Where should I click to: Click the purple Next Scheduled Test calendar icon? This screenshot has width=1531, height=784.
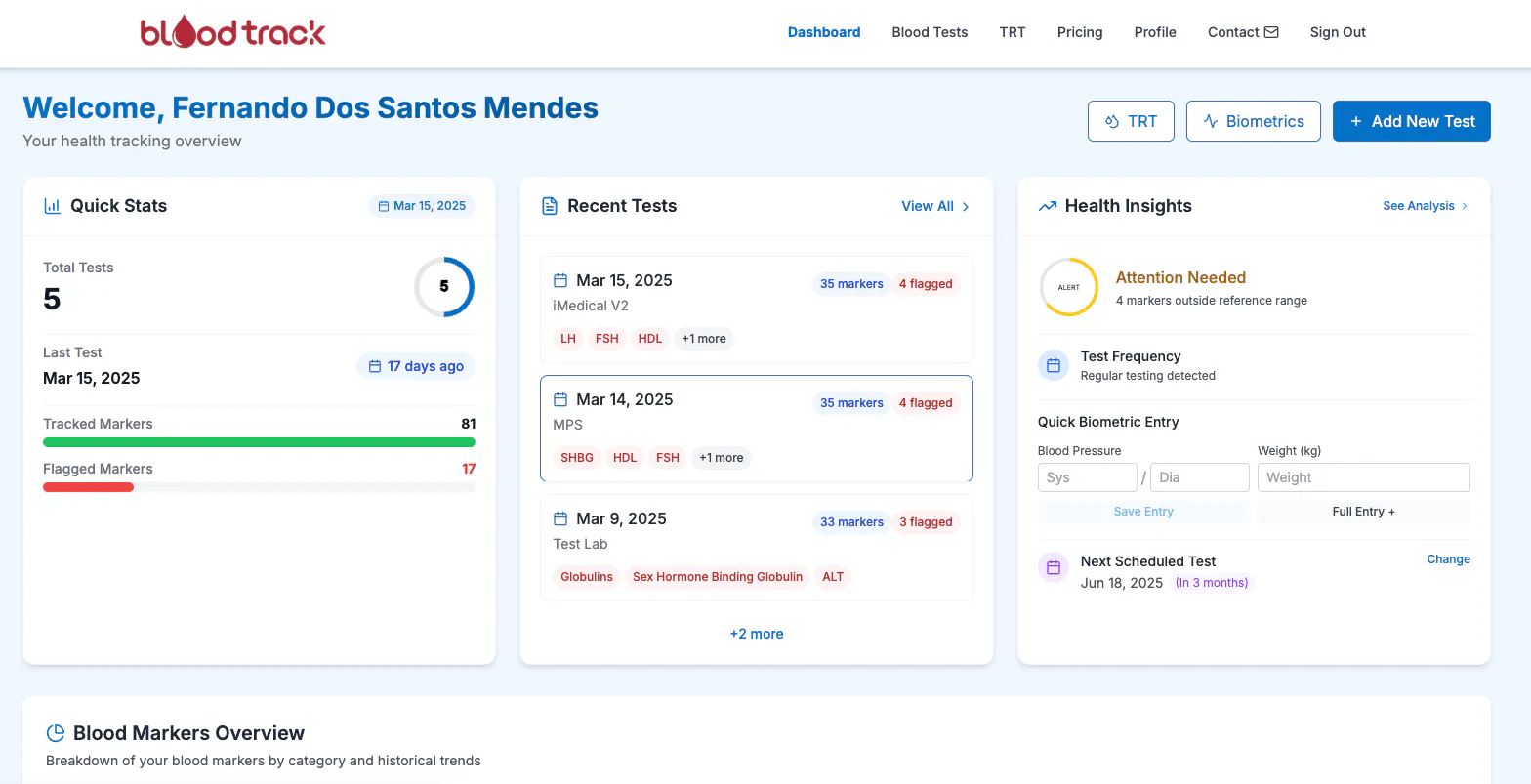point(1054,567)
